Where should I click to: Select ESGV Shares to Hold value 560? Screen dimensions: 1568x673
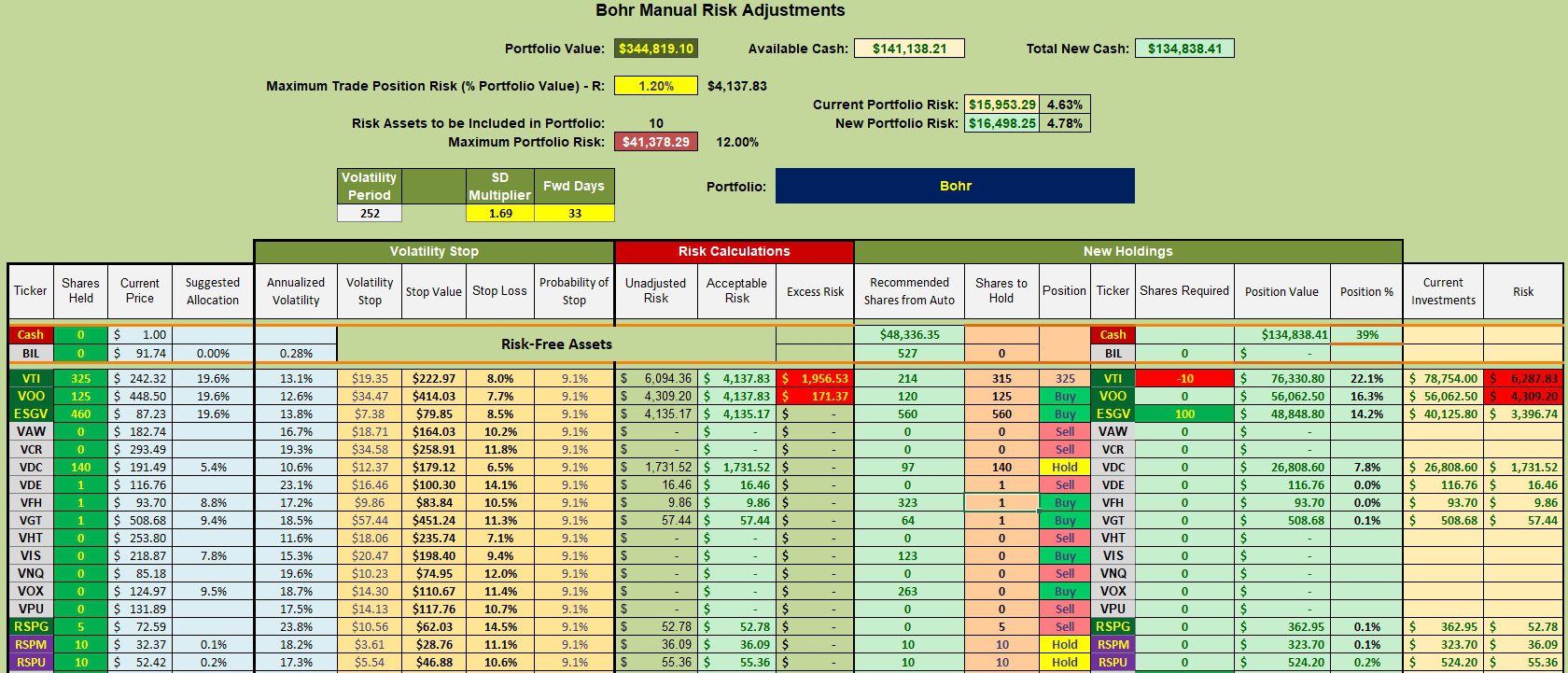(x=1001, y=414)
